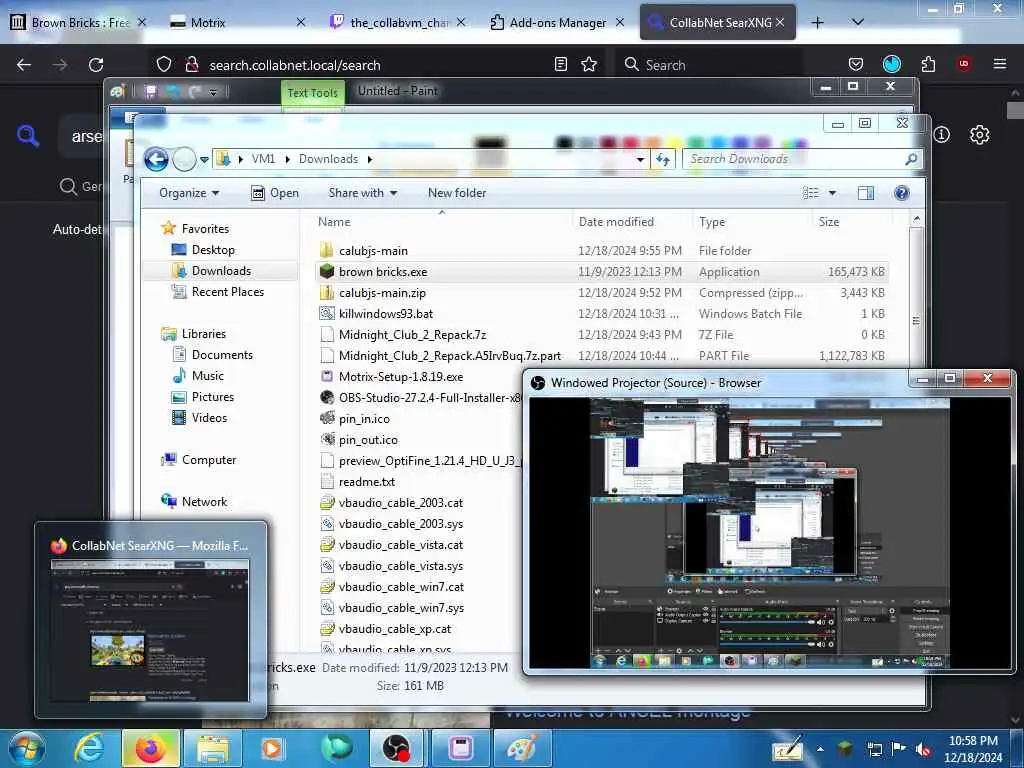This screenshot has width=1024, height=768.
Task: Open Documents library in navigation pane
Action: 213,355
